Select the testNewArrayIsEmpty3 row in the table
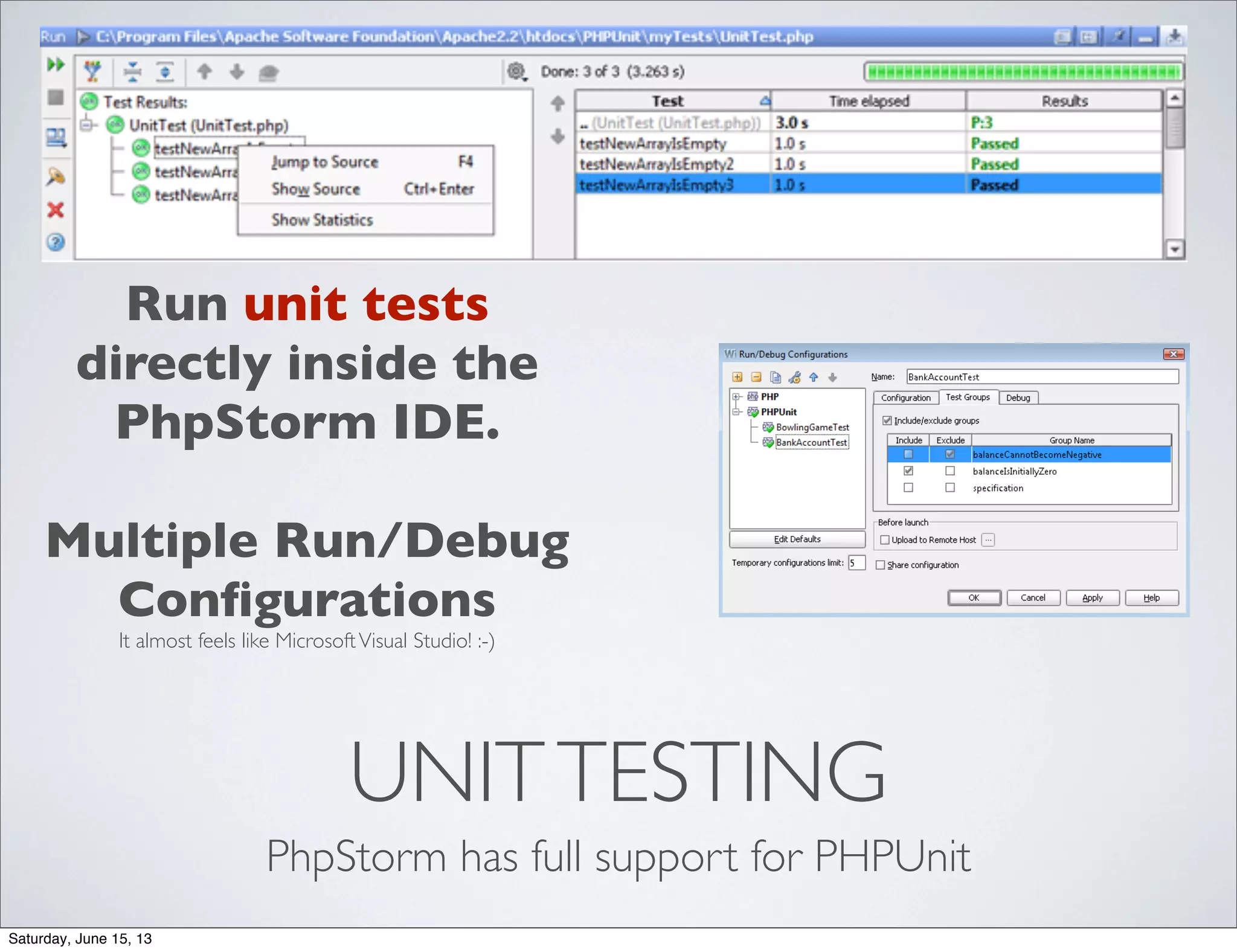The width and height of the screenshot is (1237, 952). (869, 184)
